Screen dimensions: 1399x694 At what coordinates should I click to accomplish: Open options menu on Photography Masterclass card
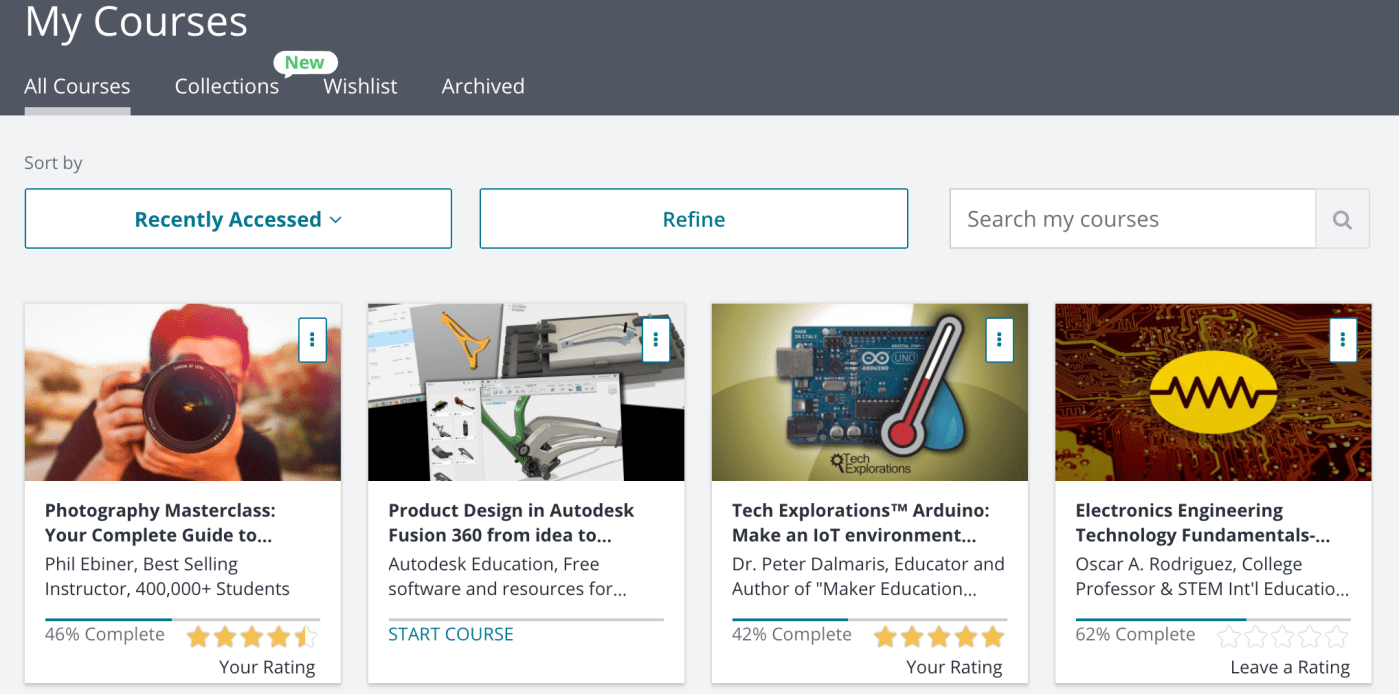[312, 340]
